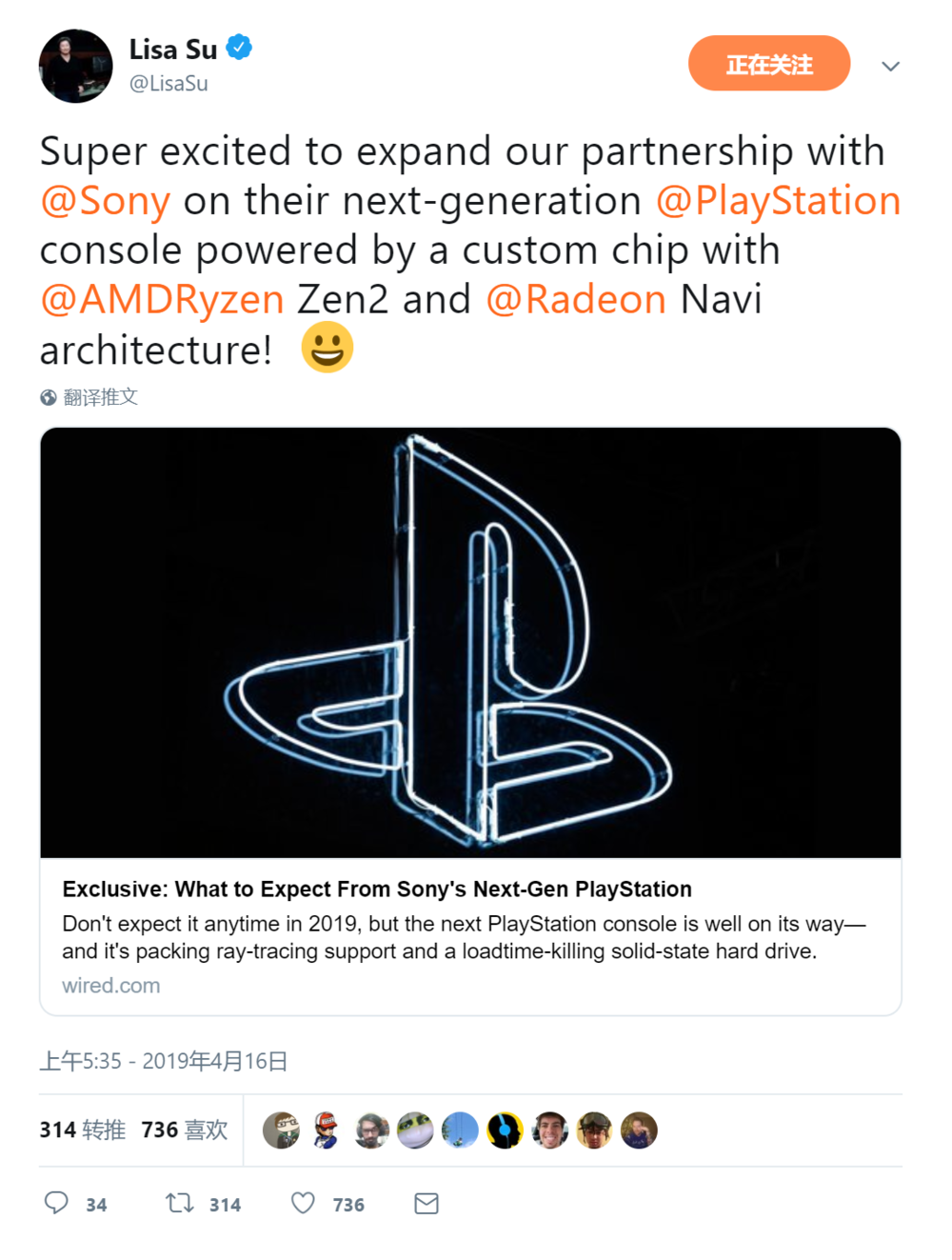Click the reply speech bubble icon
Screen dimensions: 952x1260
[56, 1203]
